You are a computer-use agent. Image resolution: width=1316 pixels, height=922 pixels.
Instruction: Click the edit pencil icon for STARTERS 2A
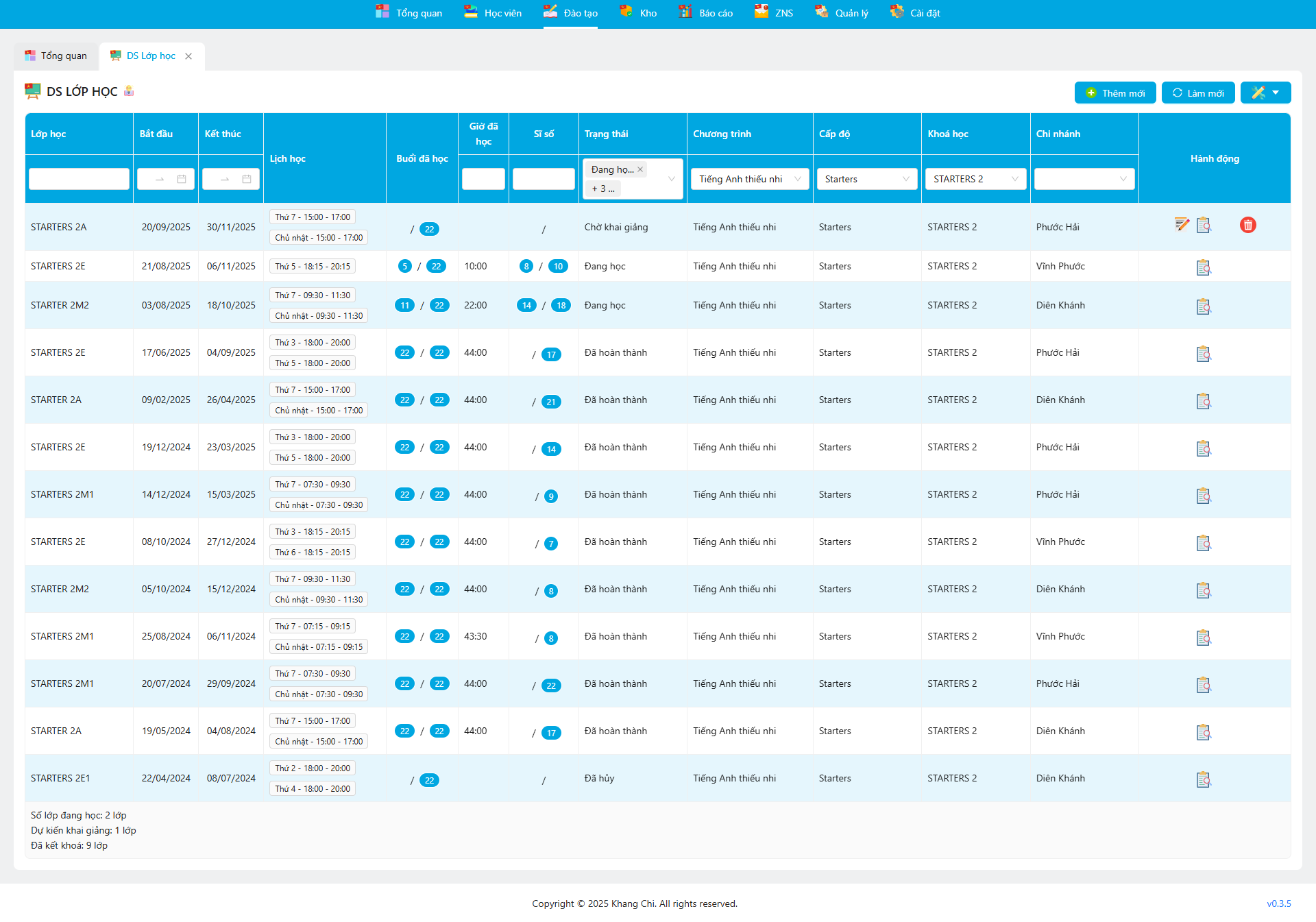(x=1182, y=225)
